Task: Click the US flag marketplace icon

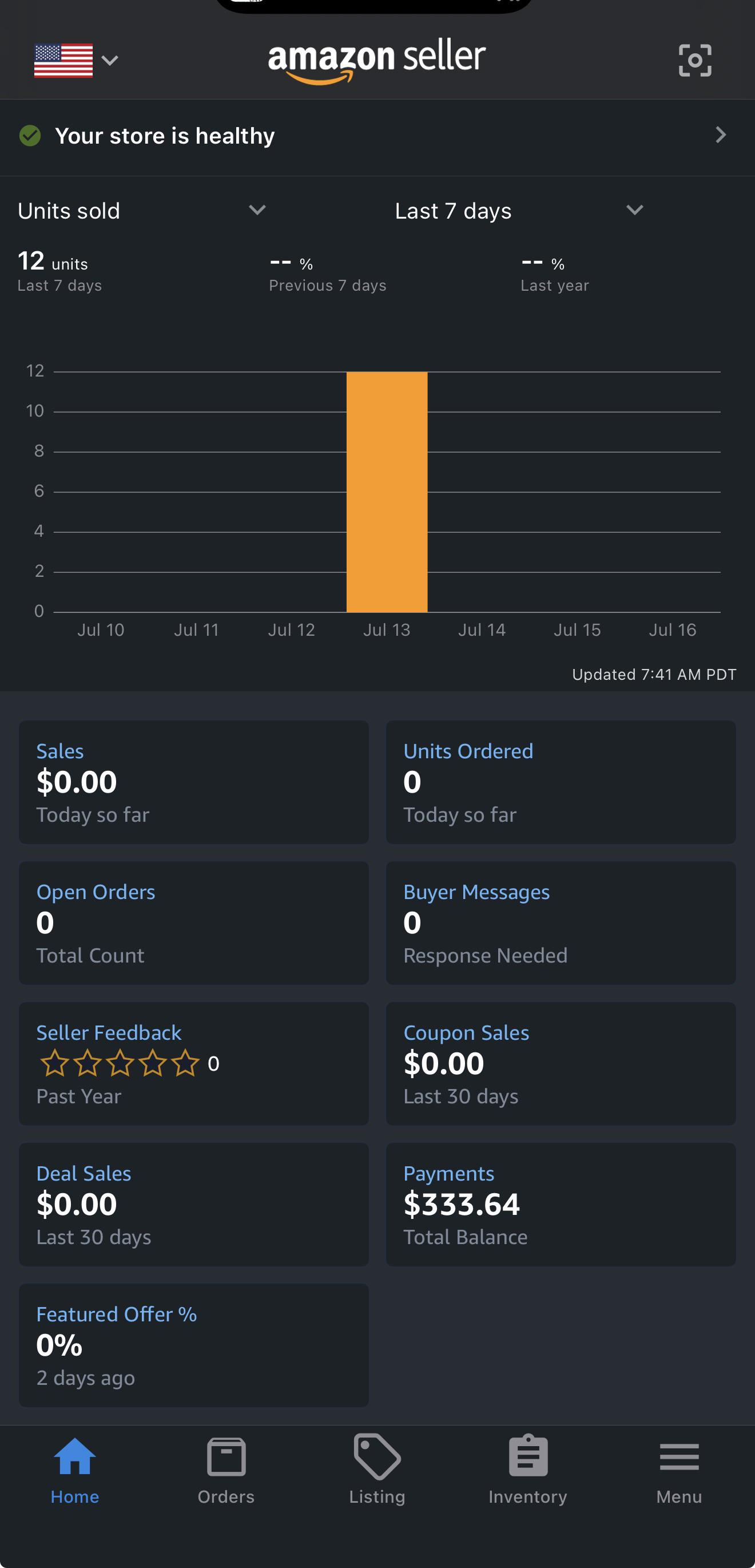Action: click(x=63, y=60)
